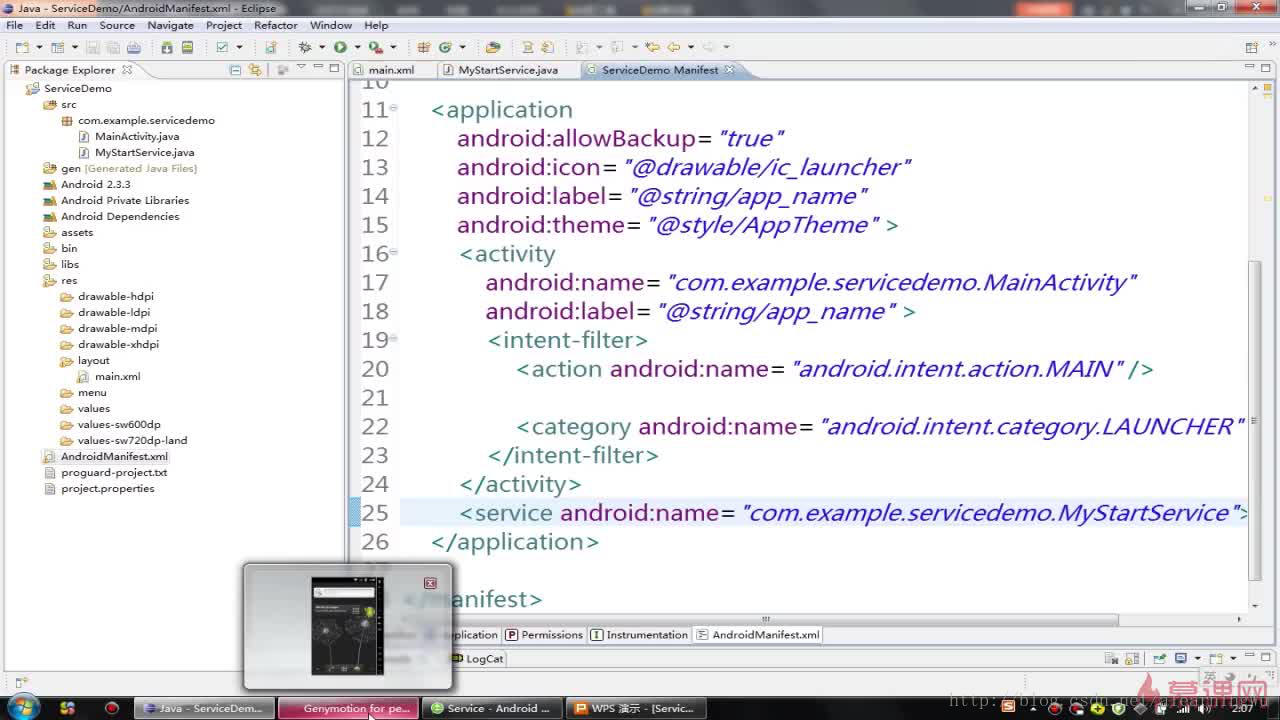Select the drawable-hdpi folder
Screen dimensions: 1280x720
116,296
